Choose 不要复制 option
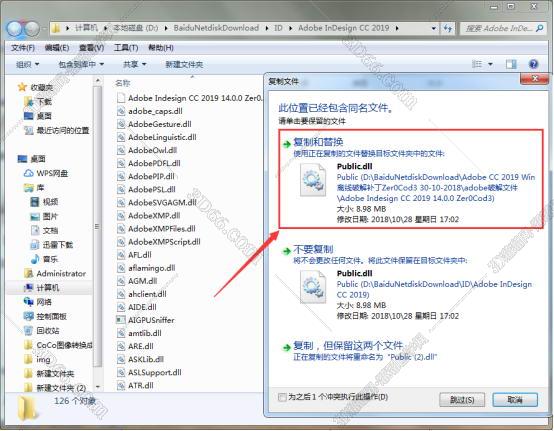The image size is (554, 431). coord(411,282)
